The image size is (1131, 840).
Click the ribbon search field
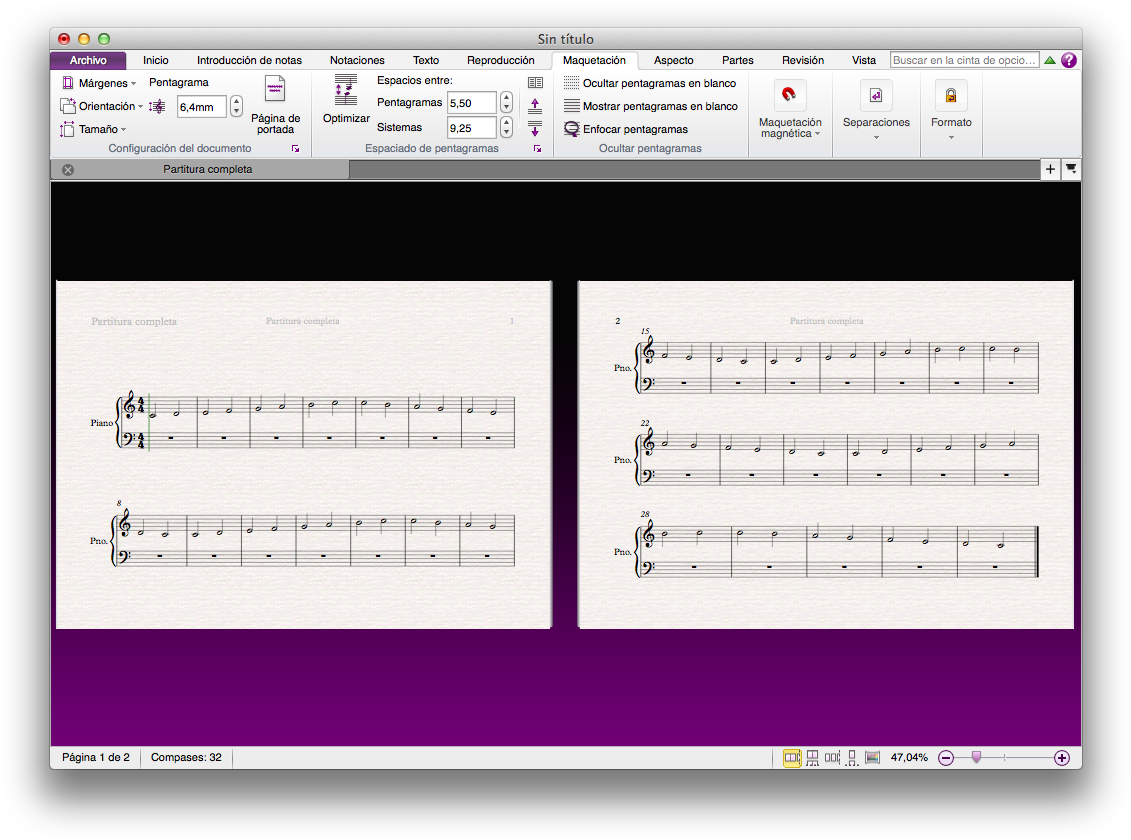coord(964,61)
